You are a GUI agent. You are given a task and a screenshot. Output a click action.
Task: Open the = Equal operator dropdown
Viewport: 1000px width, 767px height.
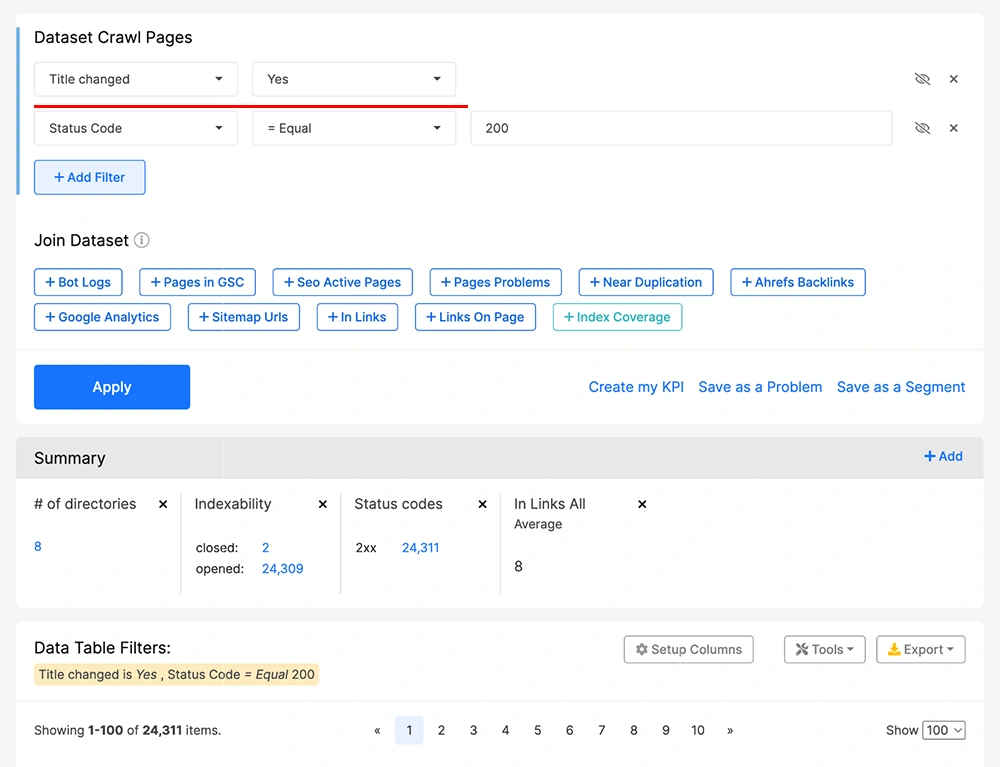point(354,128)
